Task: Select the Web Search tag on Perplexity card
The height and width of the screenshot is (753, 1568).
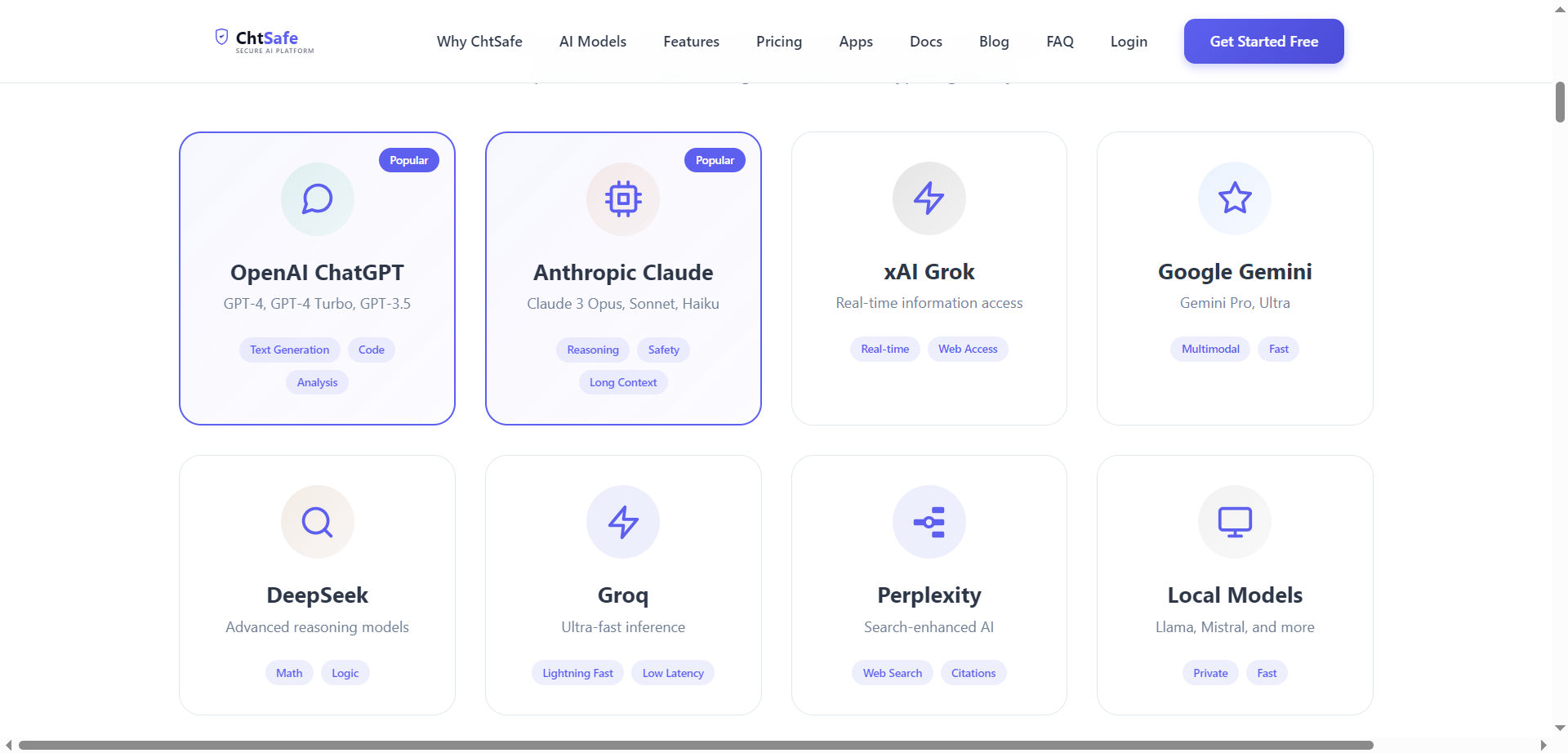Action: tap(892, 672)
